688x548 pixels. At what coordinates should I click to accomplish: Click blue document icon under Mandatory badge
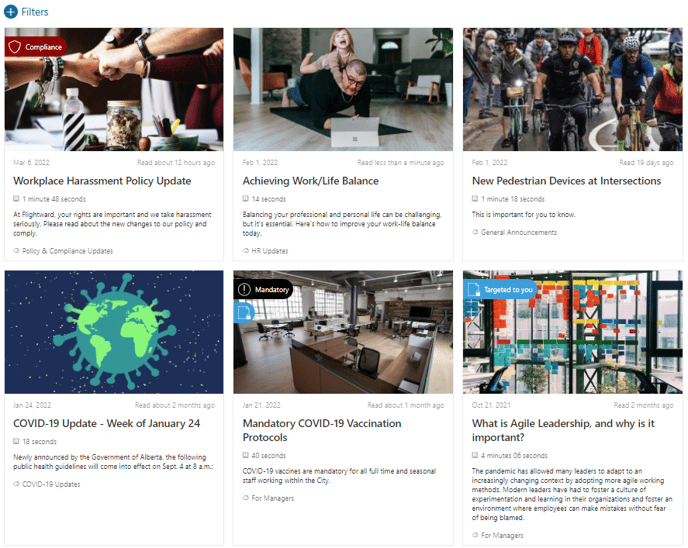pyautogui.click(x=244, y=313)
